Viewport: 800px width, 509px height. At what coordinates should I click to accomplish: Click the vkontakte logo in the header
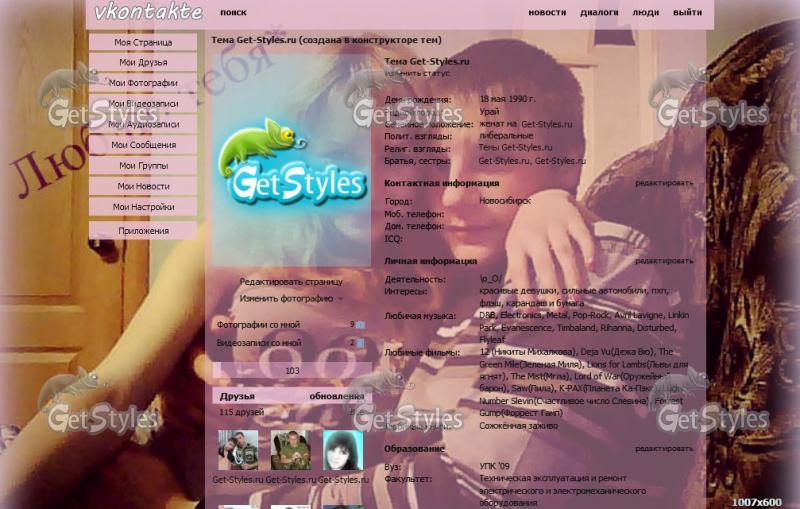click(x=148, y=12)
